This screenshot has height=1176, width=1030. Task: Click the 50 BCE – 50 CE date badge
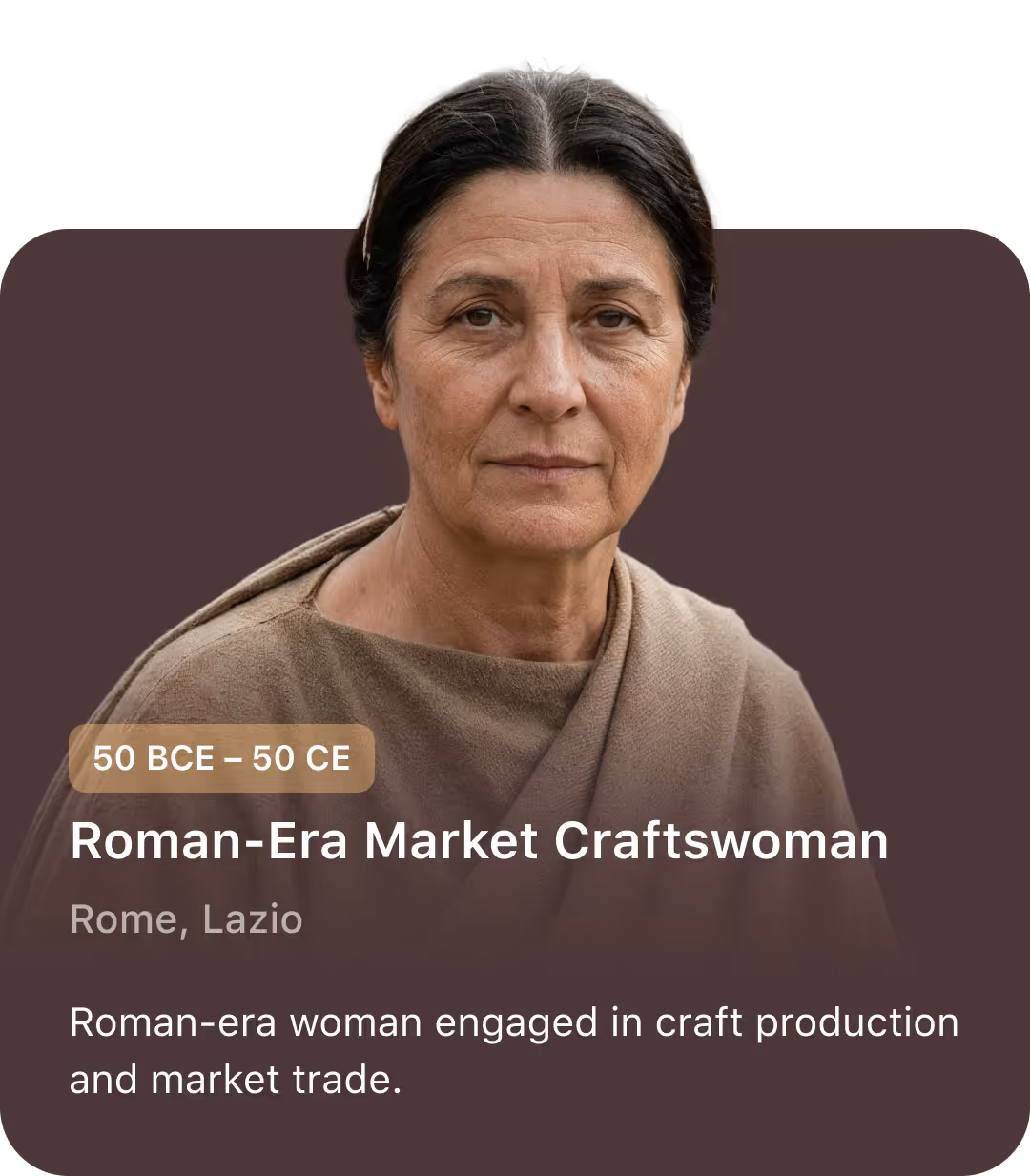[x=221, y=758]
